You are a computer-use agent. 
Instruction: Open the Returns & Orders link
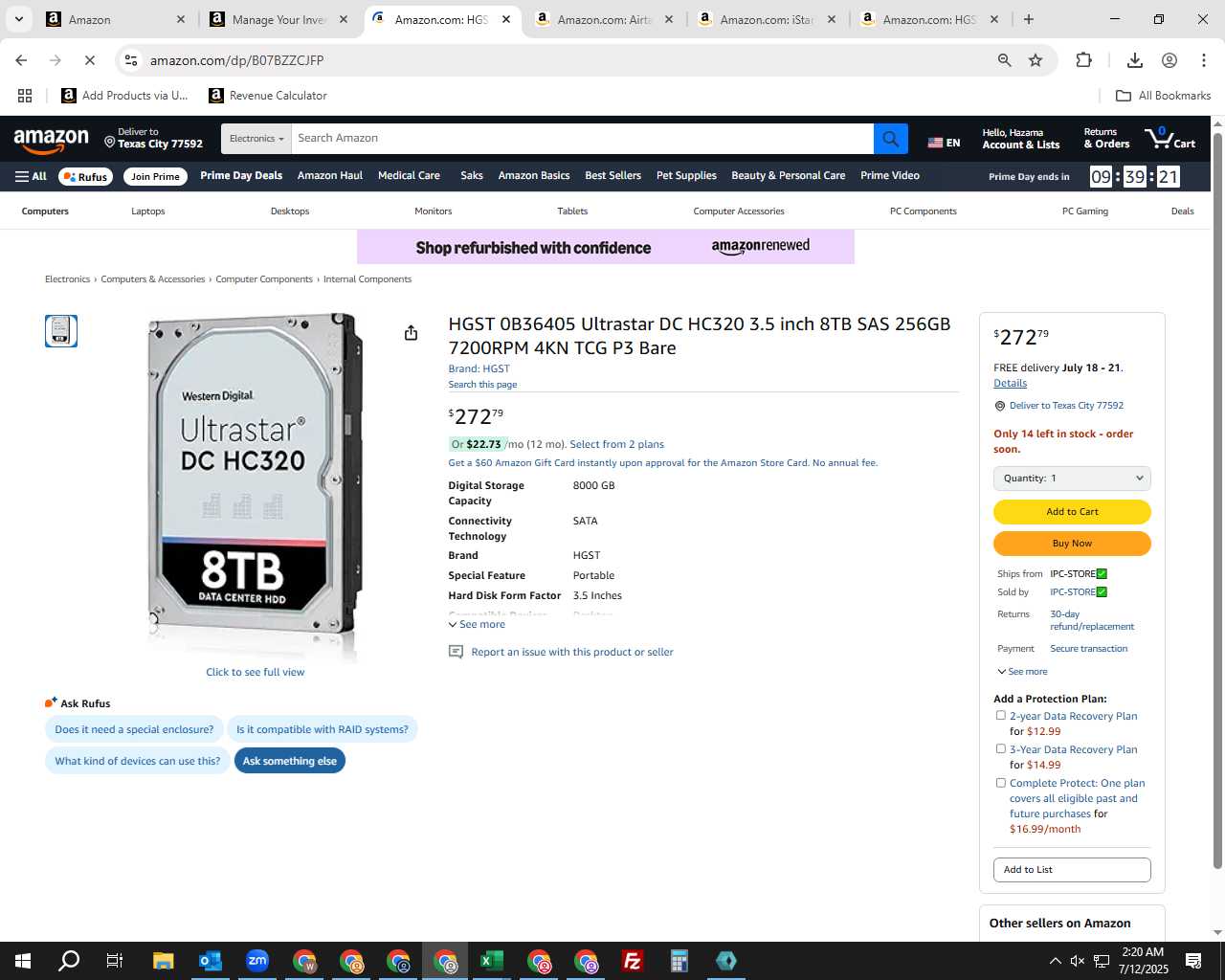1106,139
